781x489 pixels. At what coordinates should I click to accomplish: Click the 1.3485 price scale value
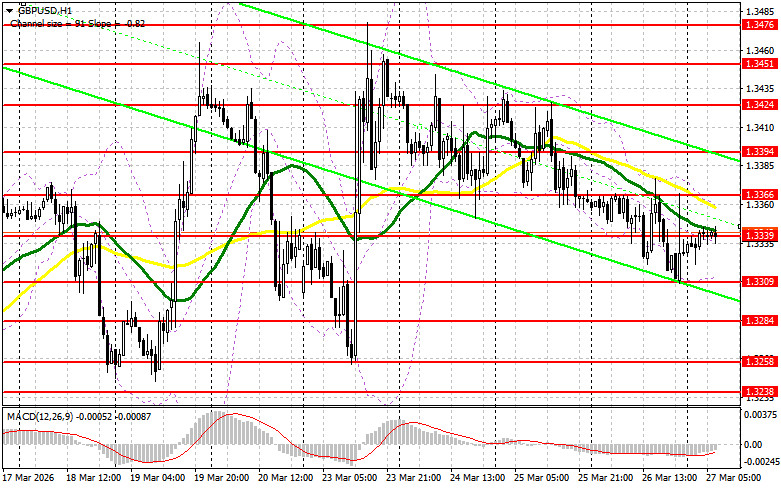(x=760, y=11)
